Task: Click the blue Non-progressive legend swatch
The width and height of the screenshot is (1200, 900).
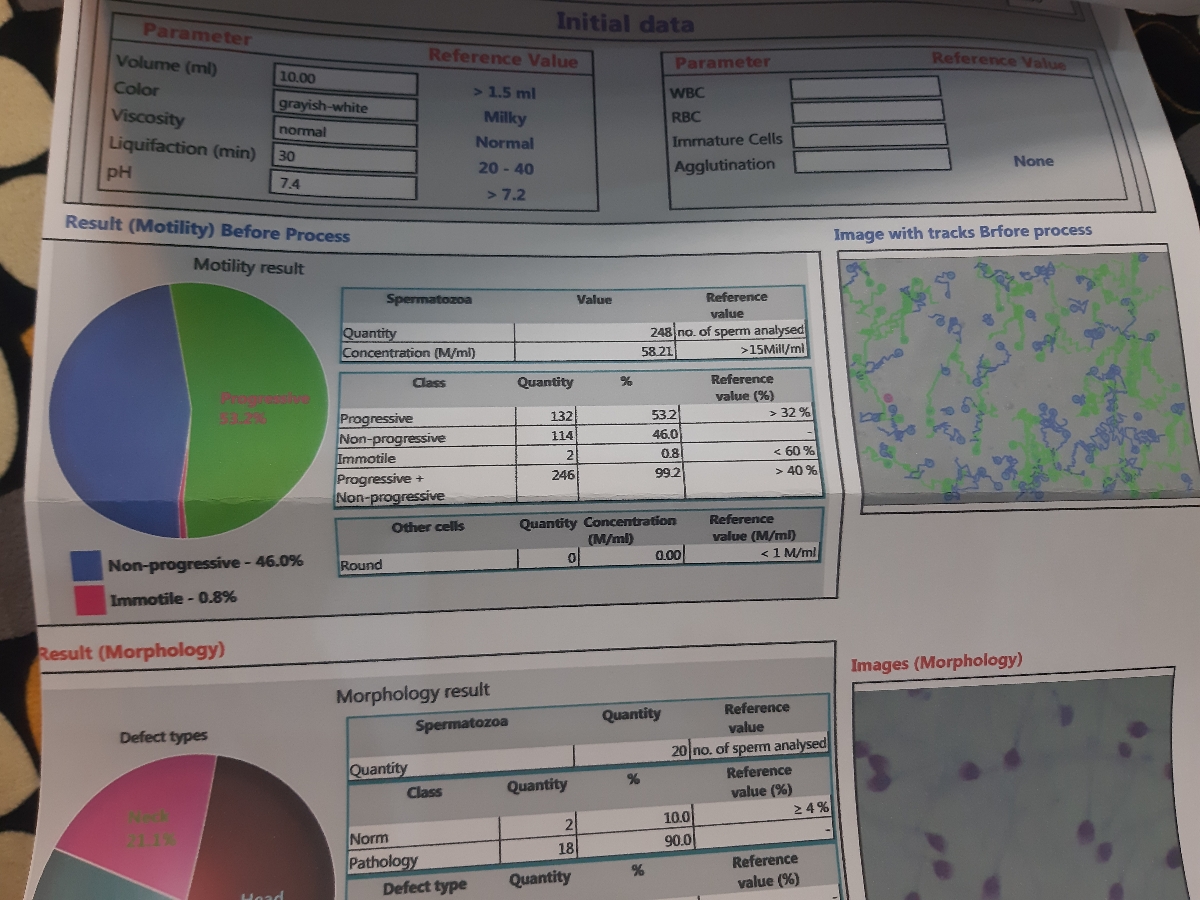Action: (x=85, y=564)
